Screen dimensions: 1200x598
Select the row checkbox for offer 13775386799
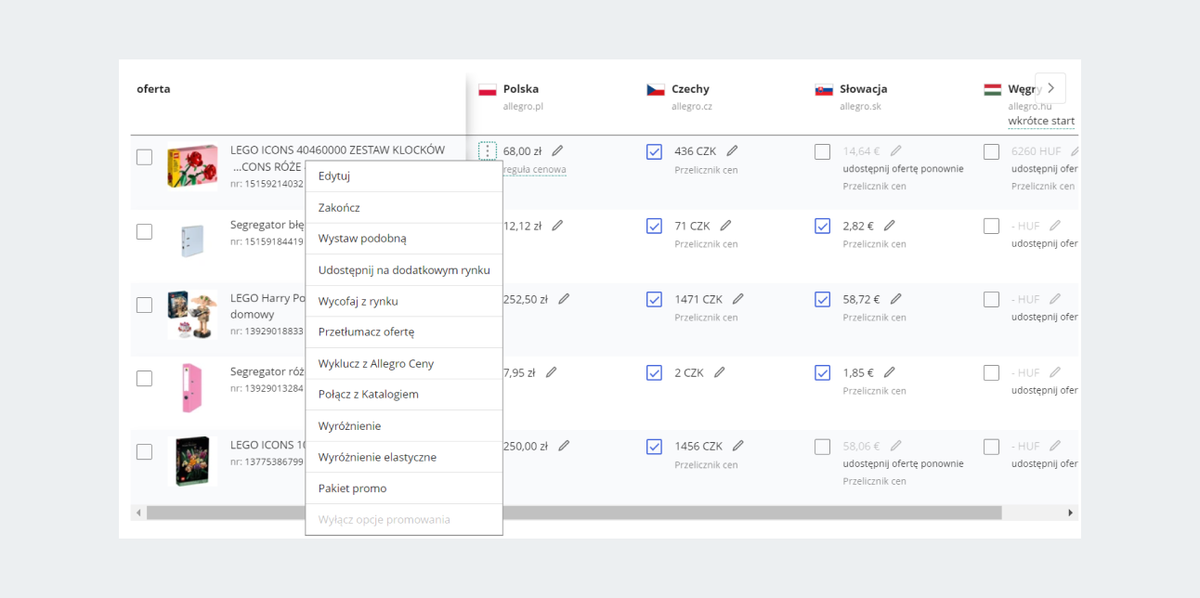click(x=144, y=451)
